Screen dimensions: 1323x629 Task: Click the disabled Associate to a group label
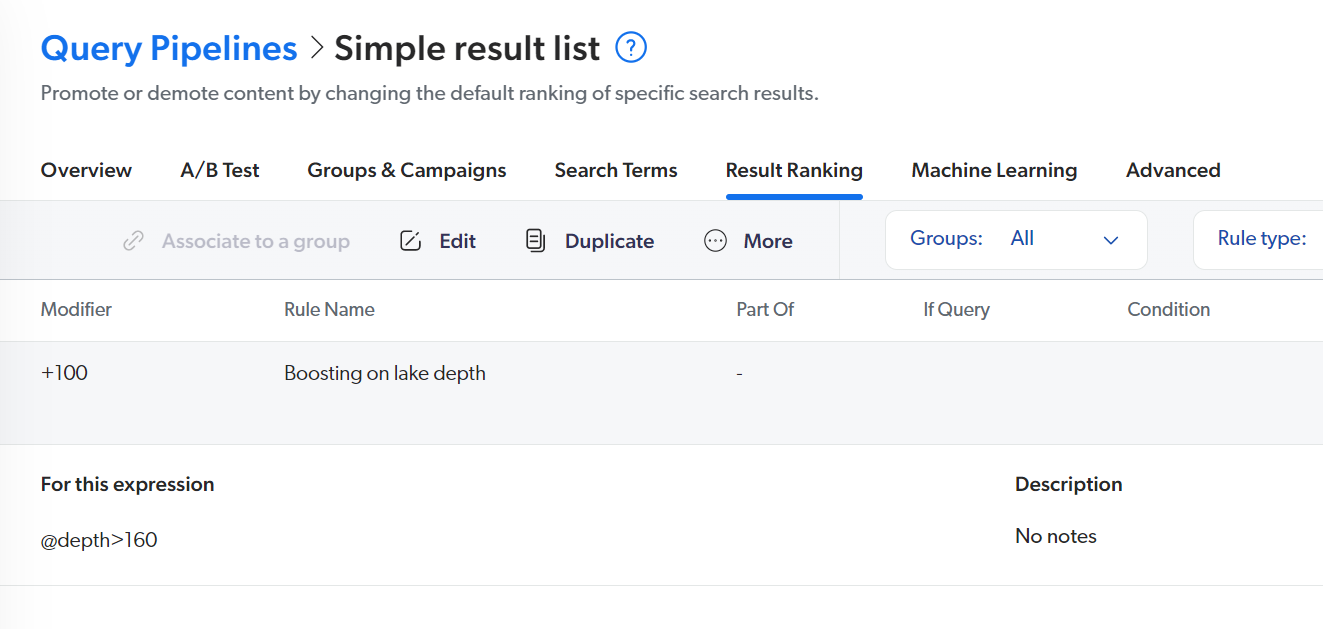(x=256, y=241)
